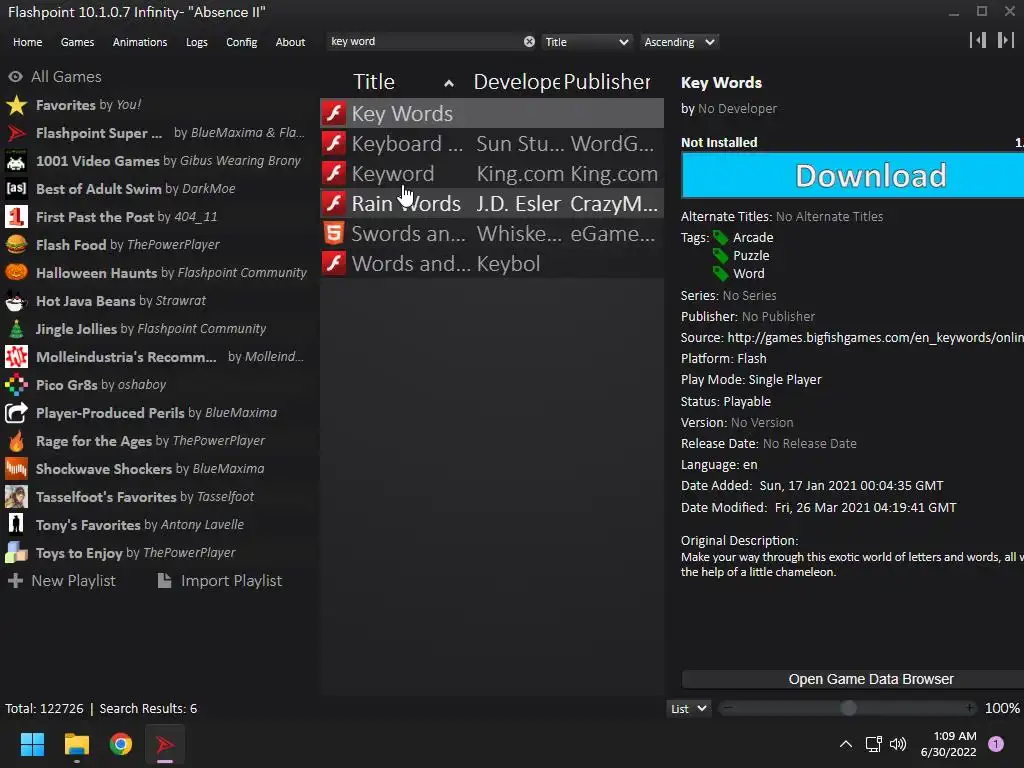This screenshot has height=768, width=1024.
Task: Toggle the right sidebar visibility icon
Action: tap(1006, 40)
